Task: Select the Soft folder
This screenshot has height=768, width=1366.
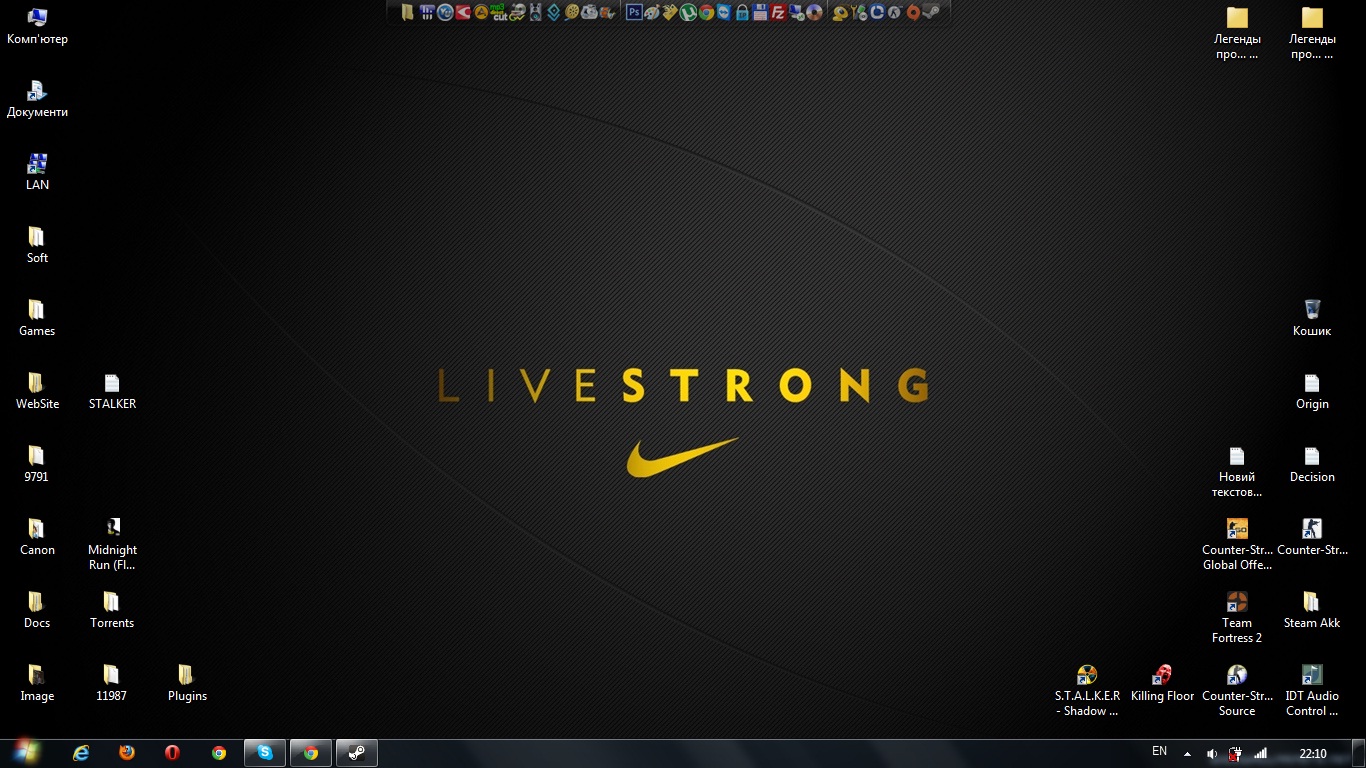Action: tap(37, 245)
